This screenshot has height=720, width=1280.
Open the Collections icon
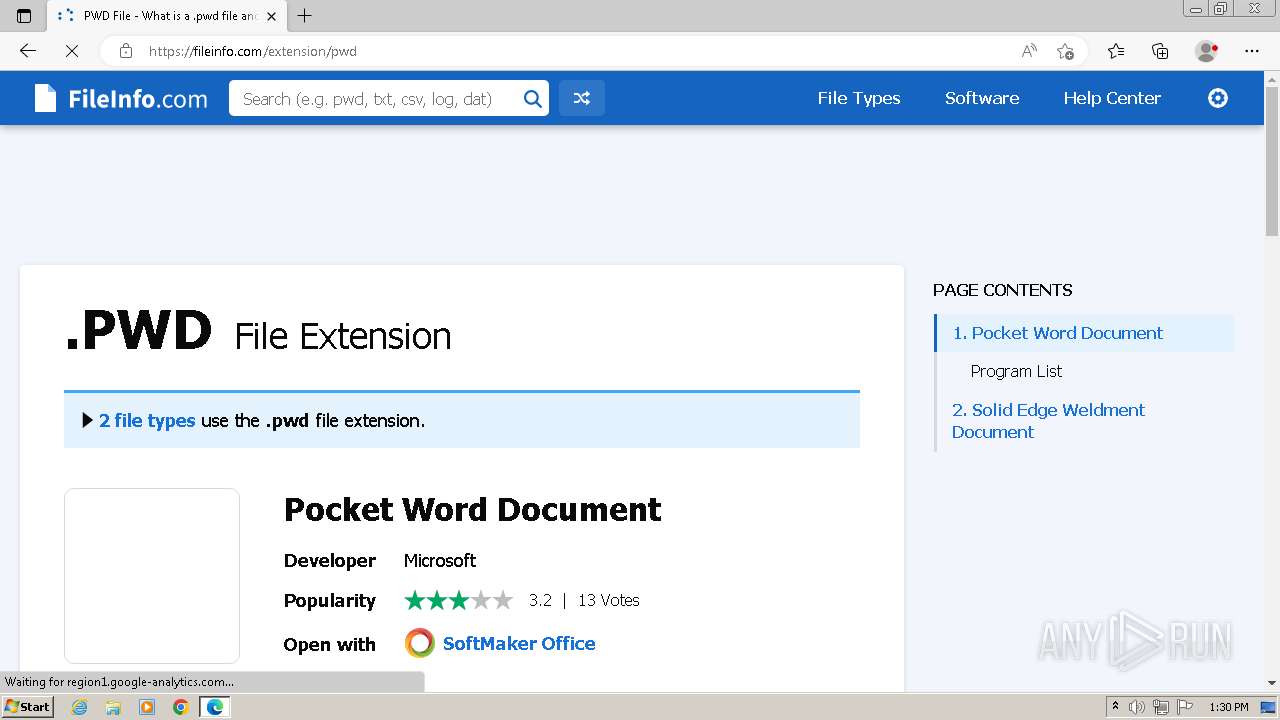[x=1160, y=51]
